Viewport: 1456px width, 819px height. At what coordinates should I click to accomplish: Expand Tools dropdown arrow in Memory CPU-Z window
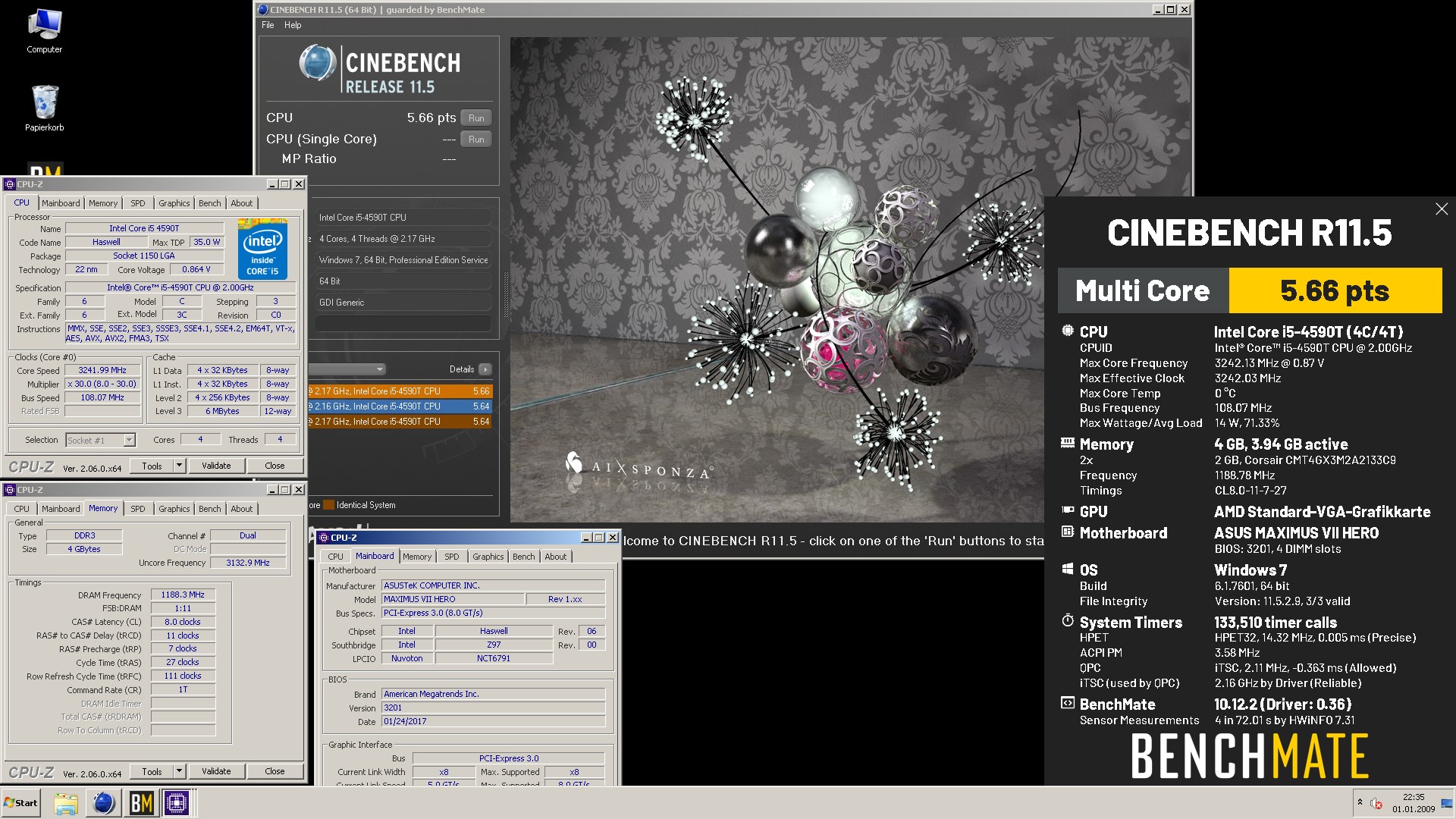click(180, 771)
